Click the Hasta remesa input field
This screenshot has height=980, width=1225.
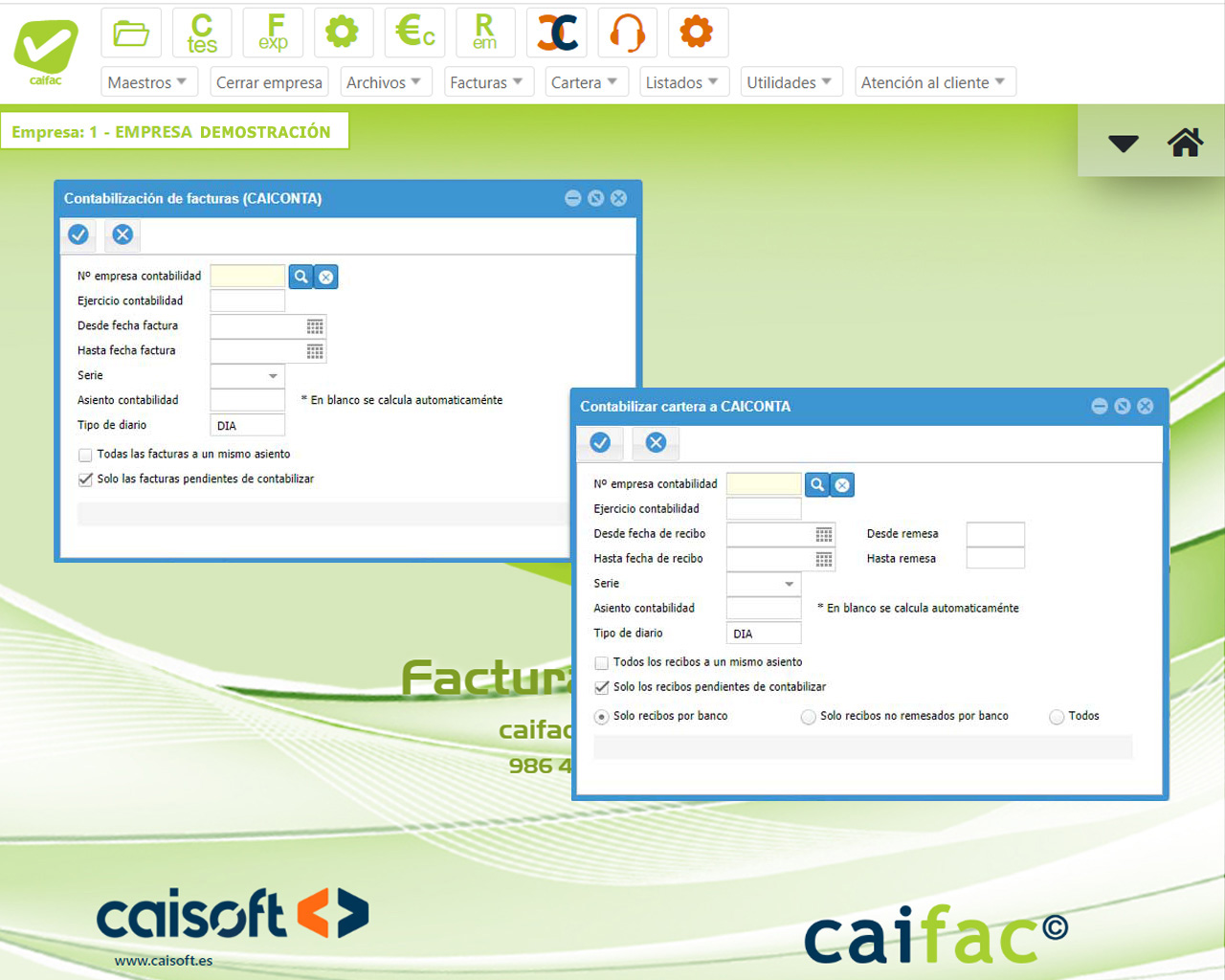[995, 559]
